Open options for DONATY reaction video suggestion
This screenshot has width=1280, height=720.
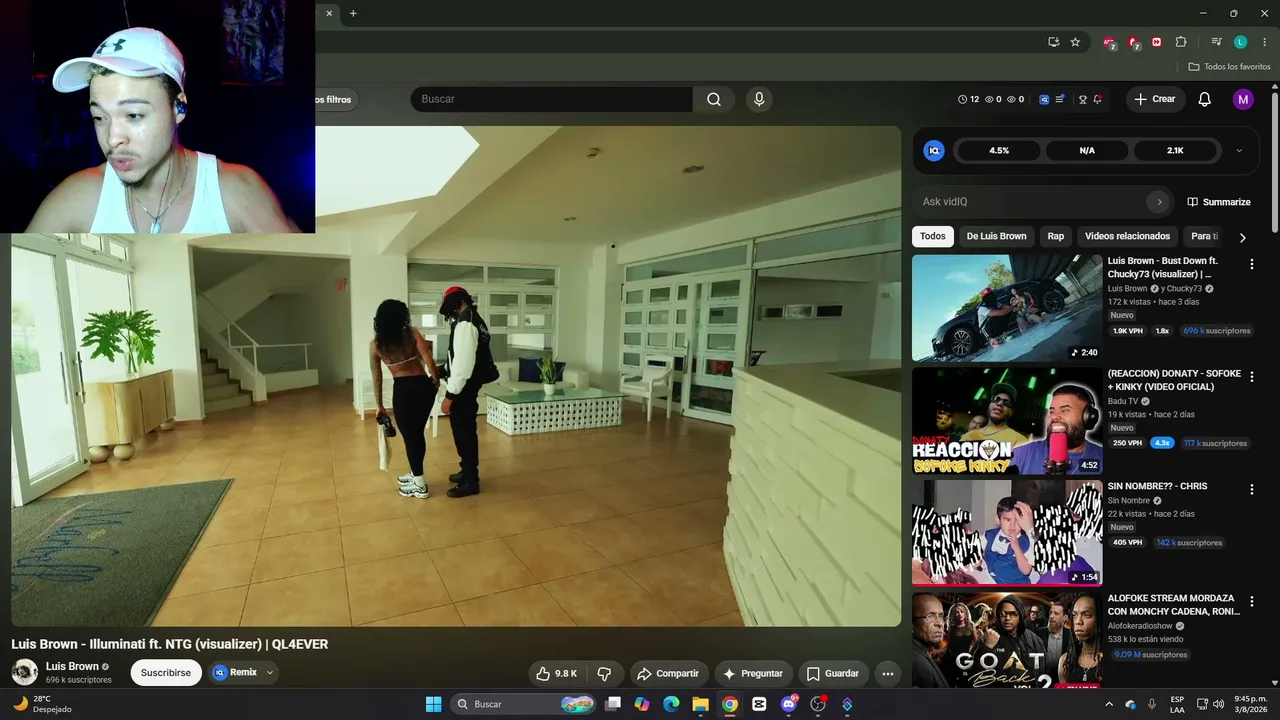[x=1251, y=377]
